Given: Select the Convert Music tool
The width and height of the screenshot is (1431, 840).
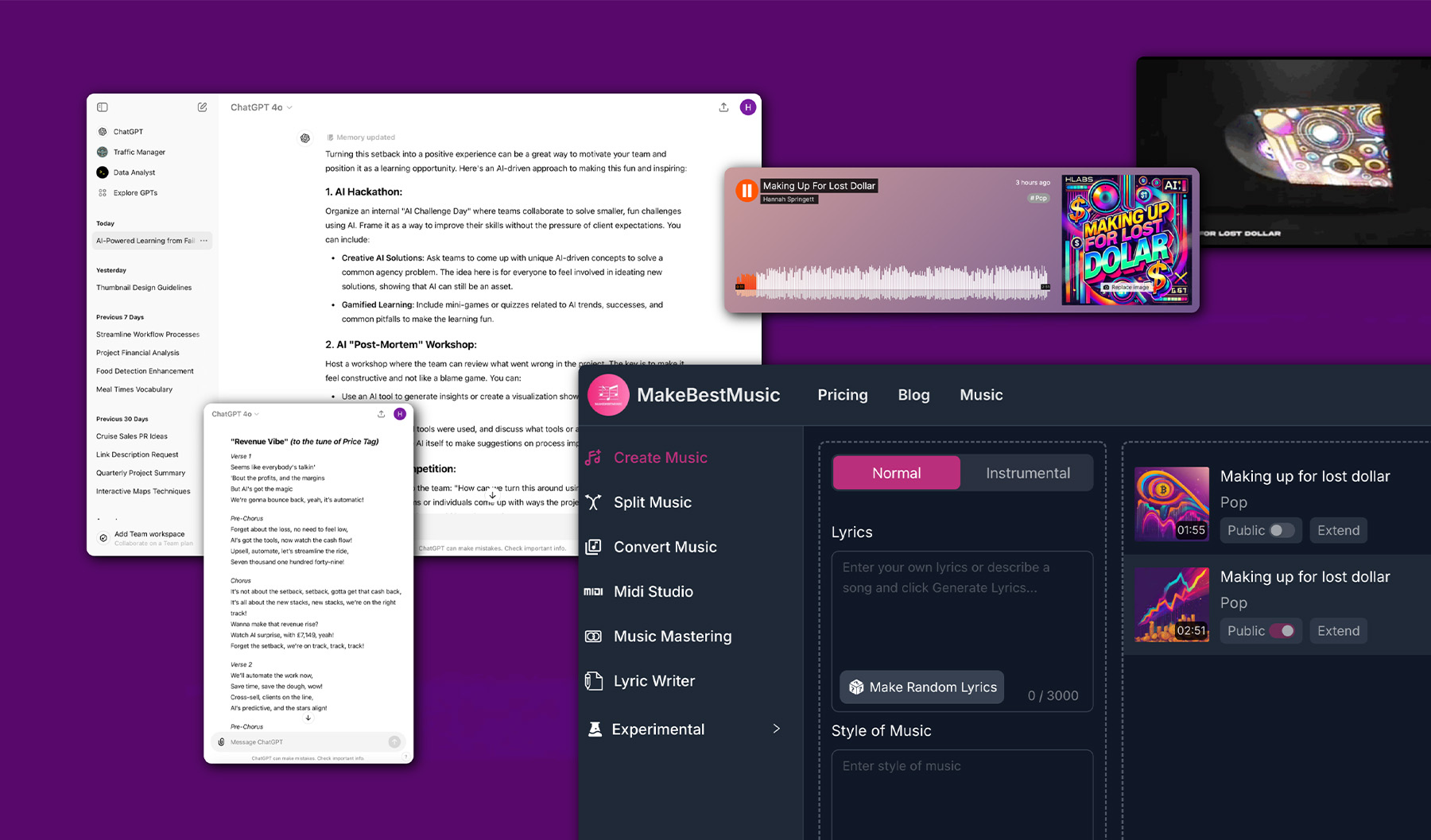Looking at the screenshot, I should 663,547.
